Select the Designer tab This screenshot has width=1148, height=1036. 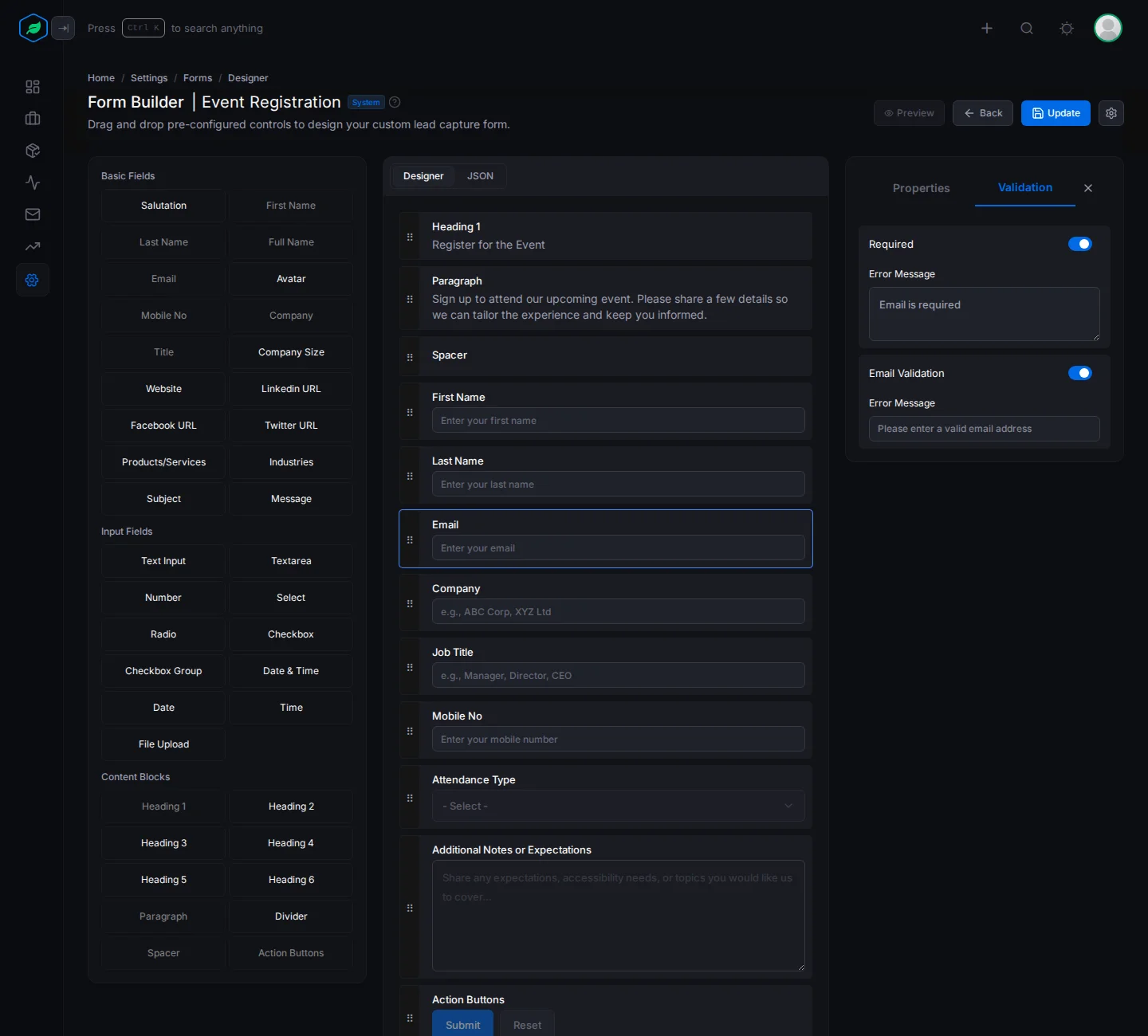click(423, 176)
